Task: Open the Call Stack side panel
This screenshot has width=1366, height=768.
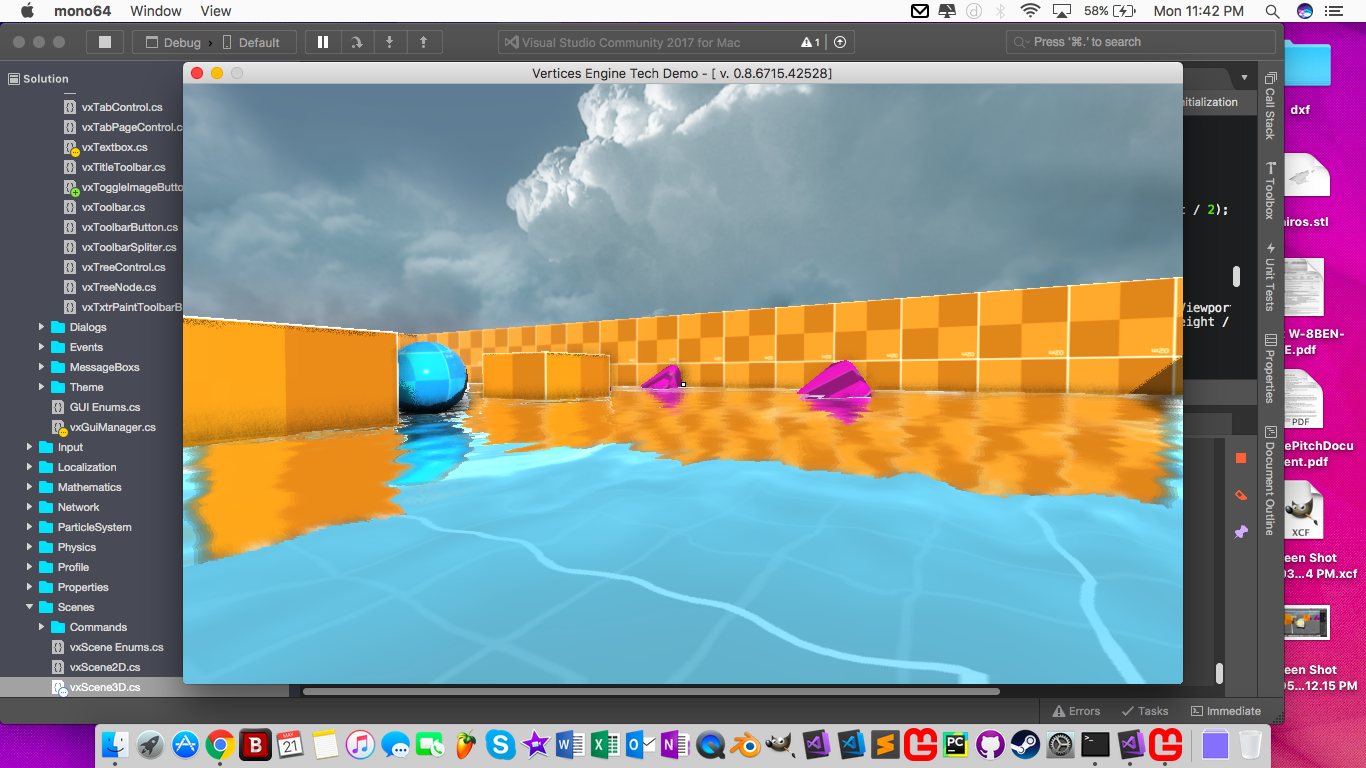Action: pos(1270,106)
